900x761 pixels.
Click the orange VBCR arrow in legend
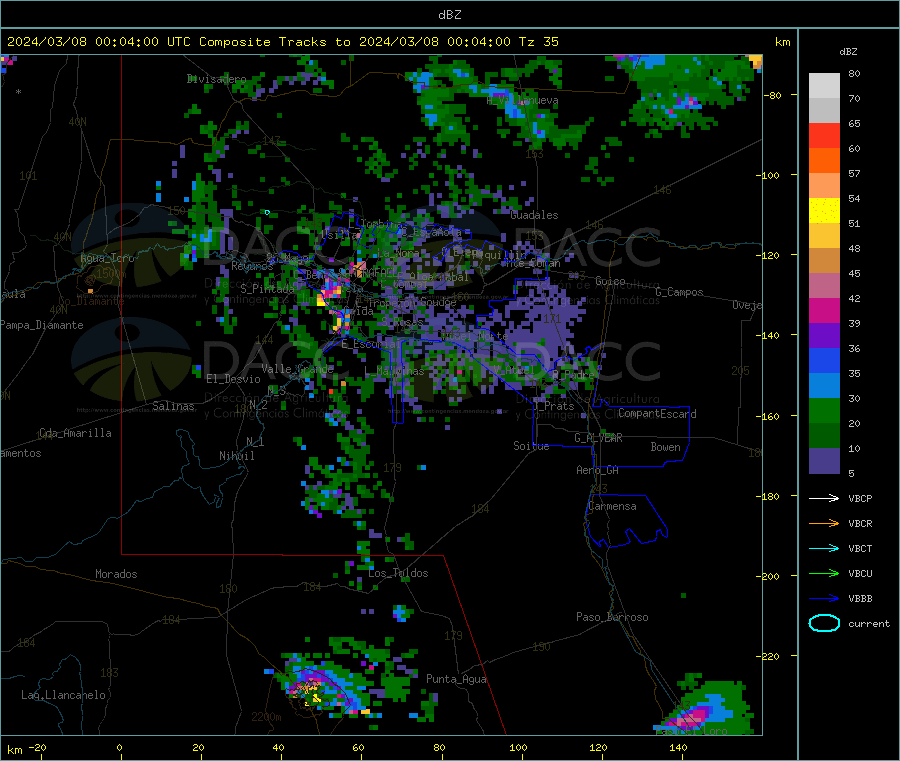tap(824, 523)
